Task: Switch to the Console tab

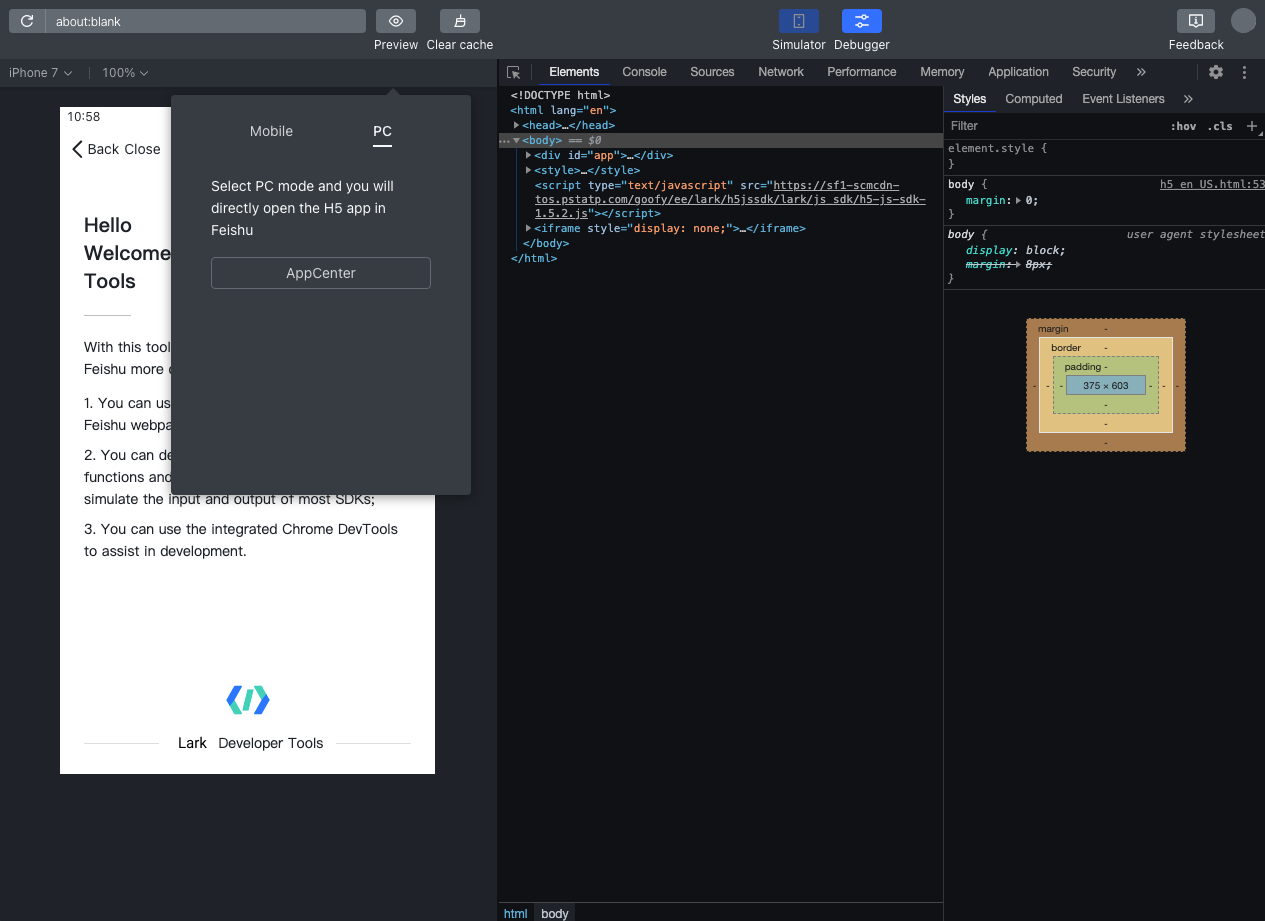Action: click(644, 72)
